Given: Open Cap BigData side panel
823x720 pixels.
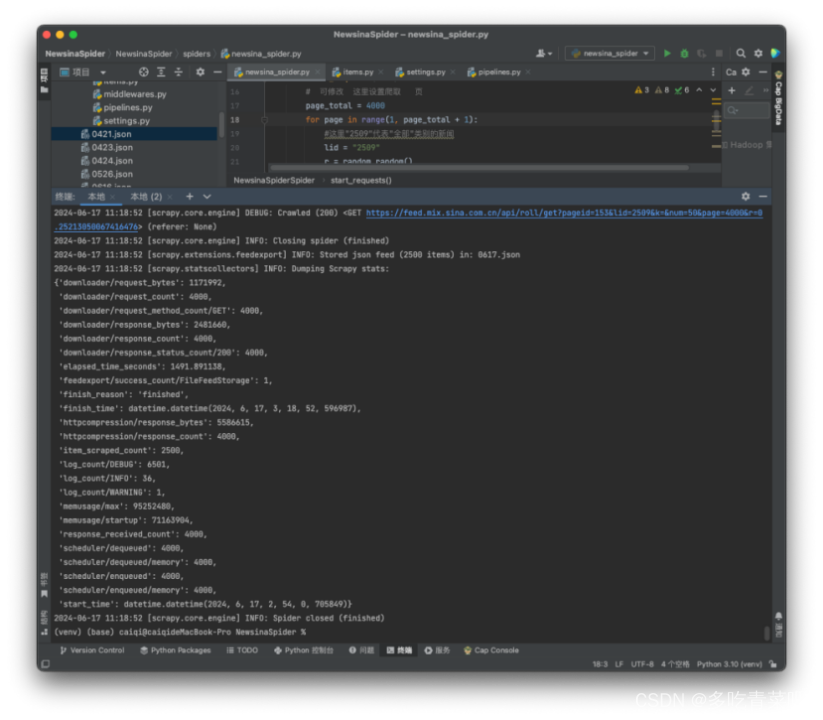Looking at the screenshot, I should point(778,98).
